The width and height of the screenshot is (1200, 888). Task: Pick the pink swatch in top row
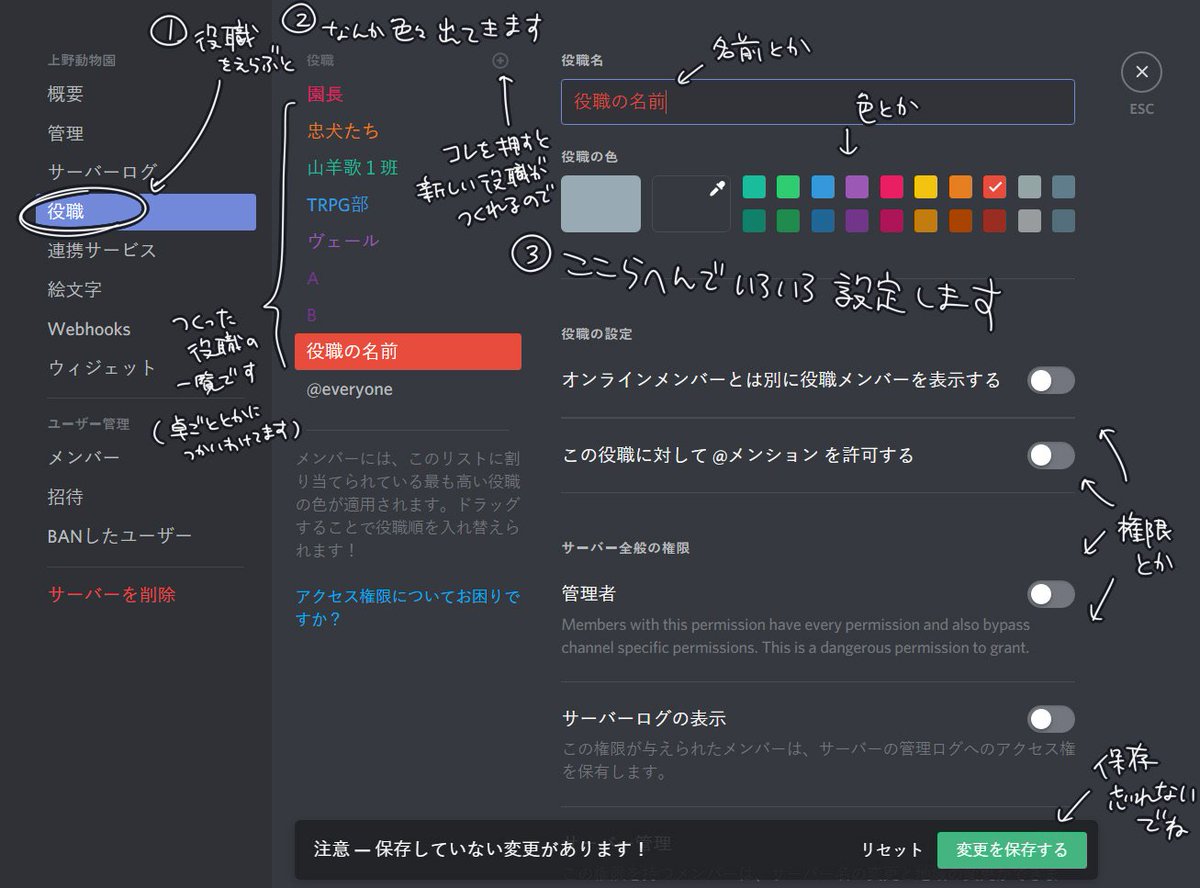892,188
